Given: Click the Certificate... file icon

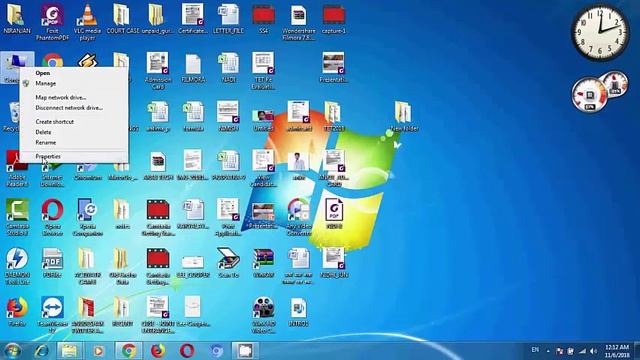Looking at the screenshot, I should [193, 19].
